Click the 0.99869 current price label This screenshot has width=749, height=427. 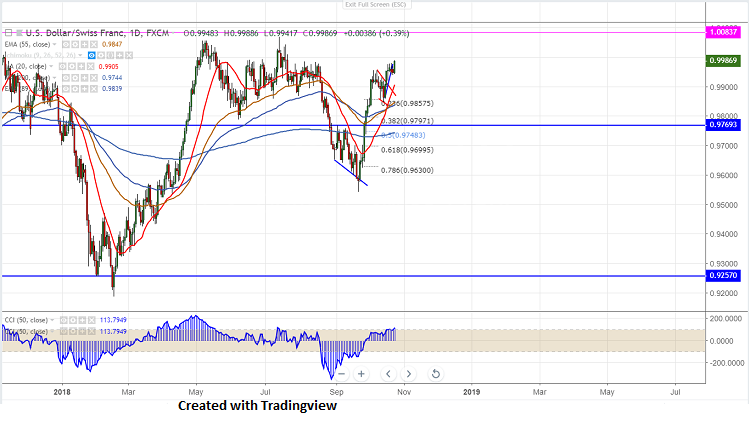722,60
